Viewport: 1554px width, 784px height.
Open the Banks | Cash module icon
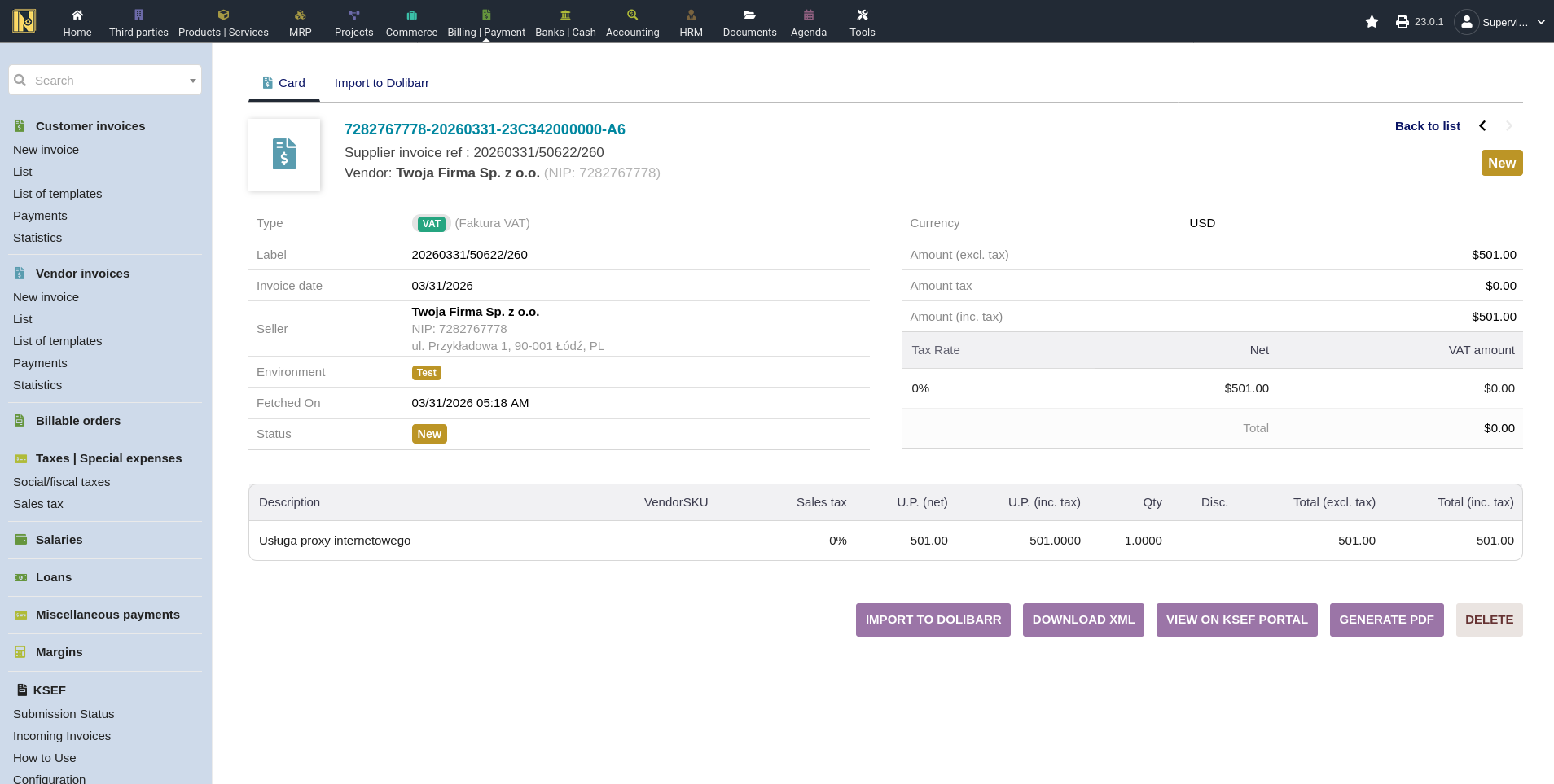point(565,15)
